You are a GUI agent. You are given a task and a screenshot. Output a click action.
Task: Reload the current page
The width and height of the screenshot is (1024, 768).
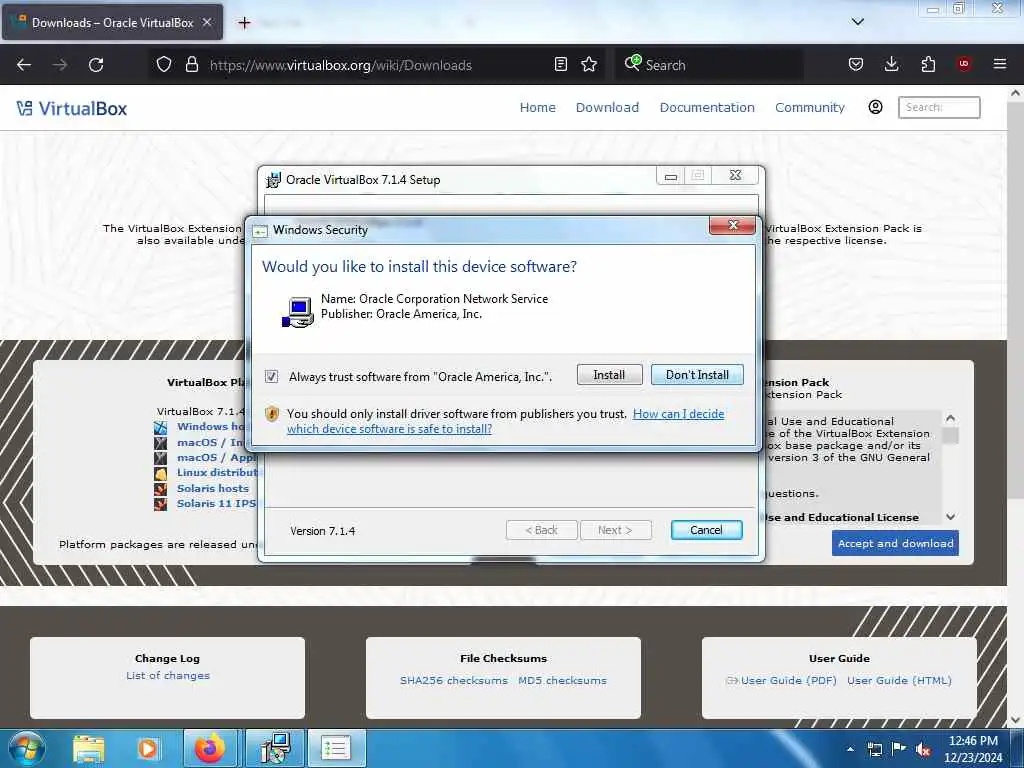click(x=96, y=65)
